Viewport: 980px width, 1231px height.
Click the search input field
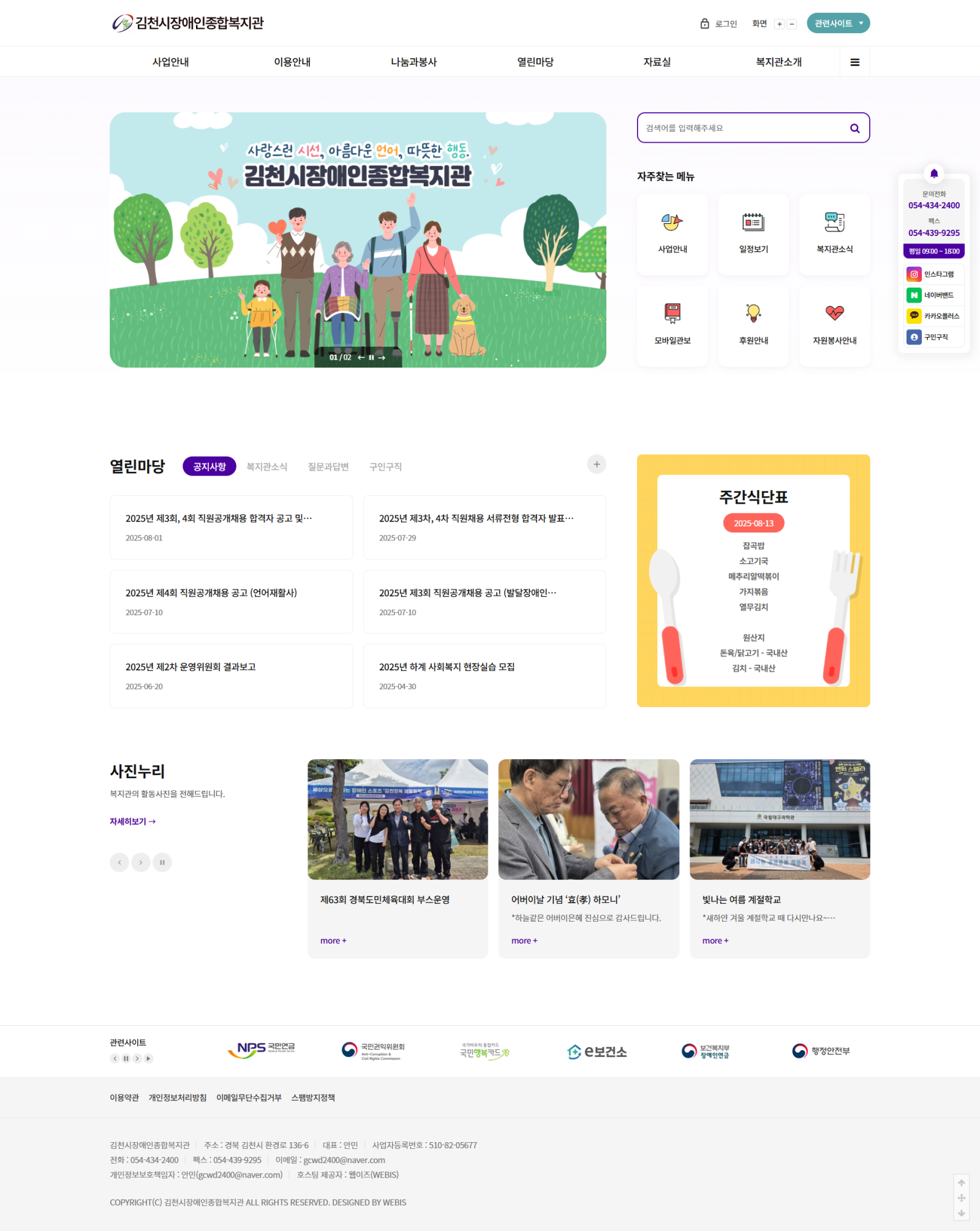tap(741, 128)
